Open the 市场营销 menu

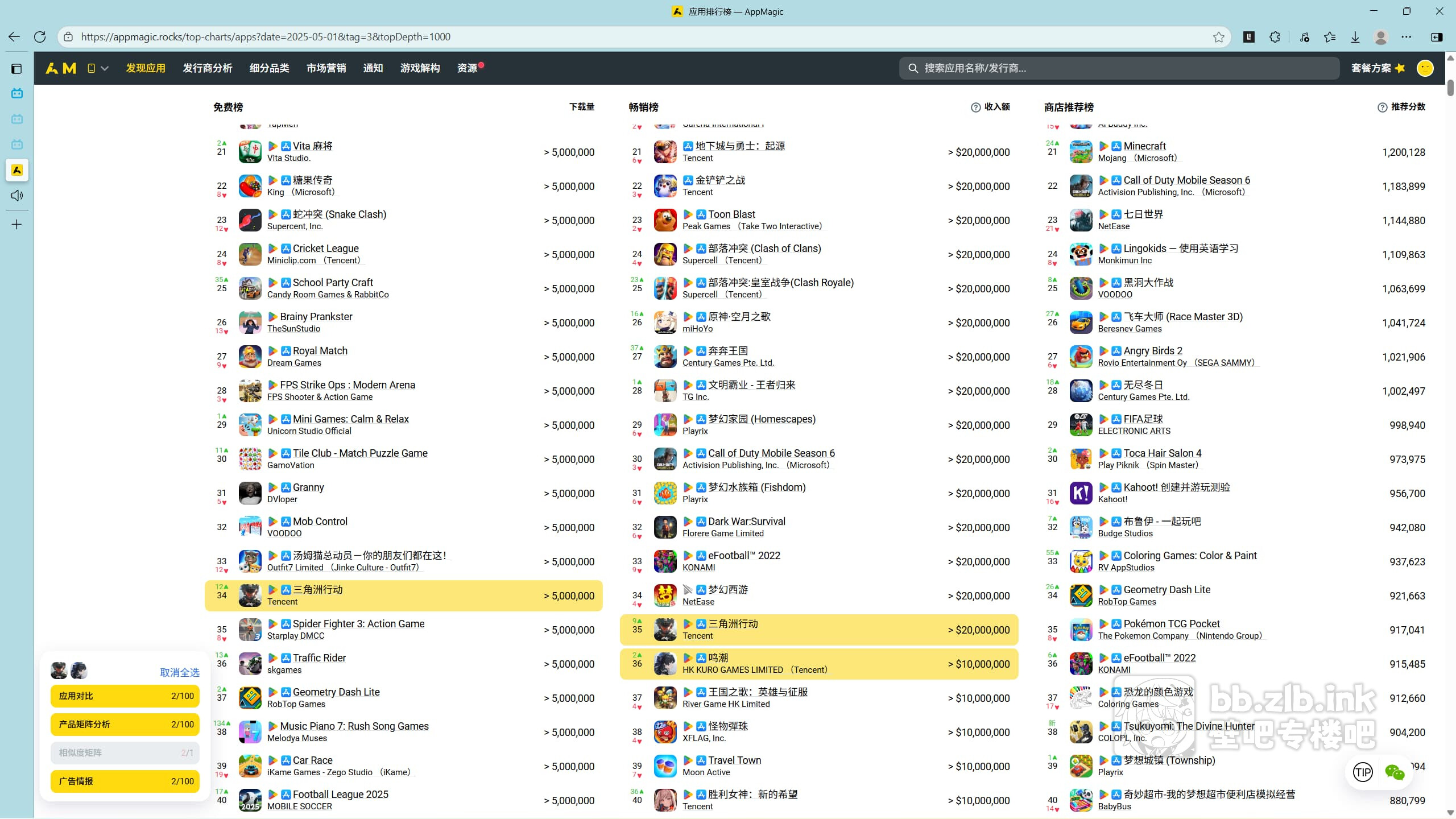(x=326, y=68)
